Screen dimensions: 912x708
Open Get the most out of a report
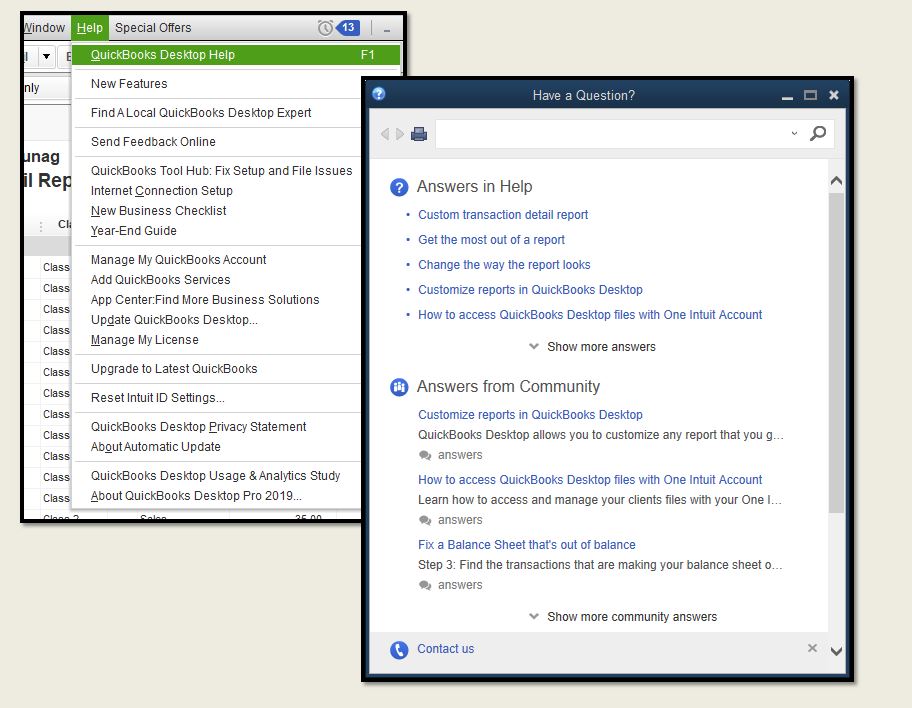(x=491, y=240)
